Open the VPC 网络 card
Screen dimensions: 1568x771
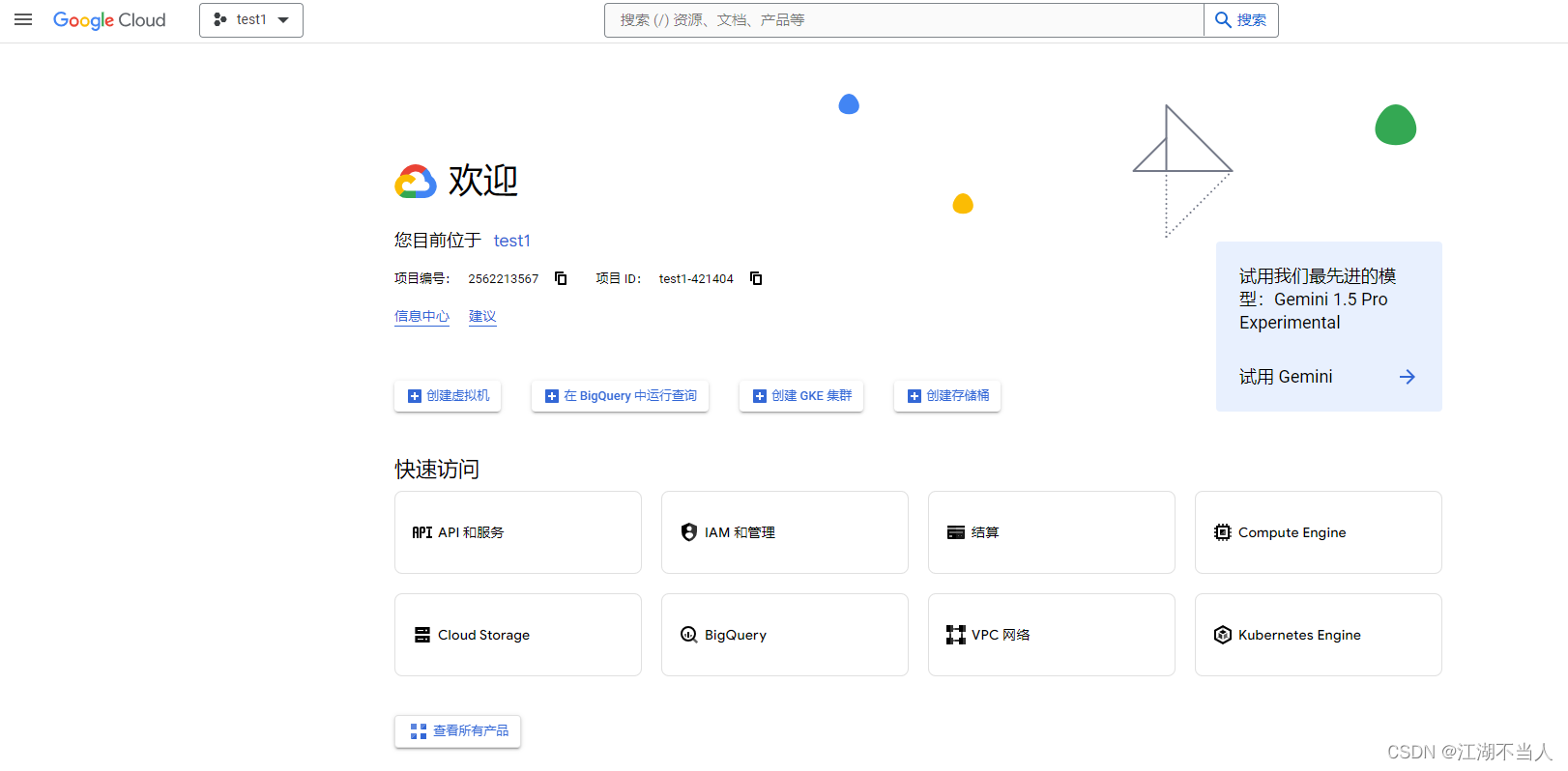[x=1052, y=635]
